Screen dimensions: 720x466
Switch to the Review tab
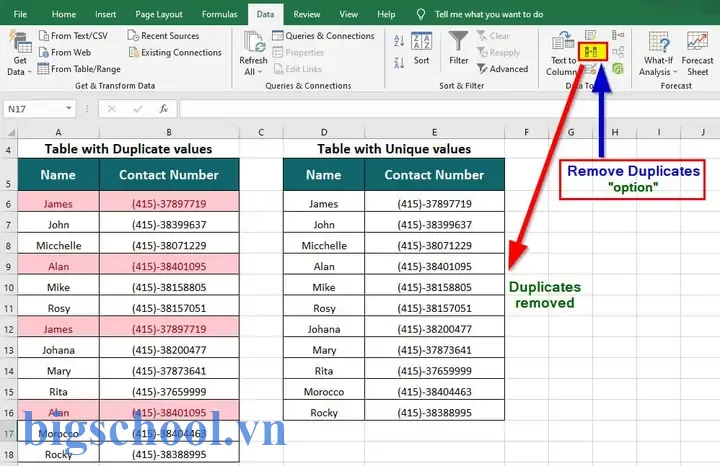[307, 14]
